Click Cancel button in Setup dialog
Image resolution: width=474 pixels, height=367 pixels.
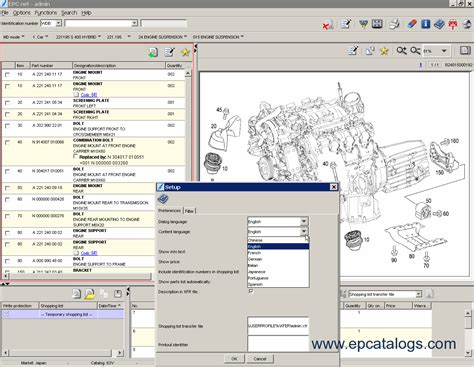click(x=260, y=359)
